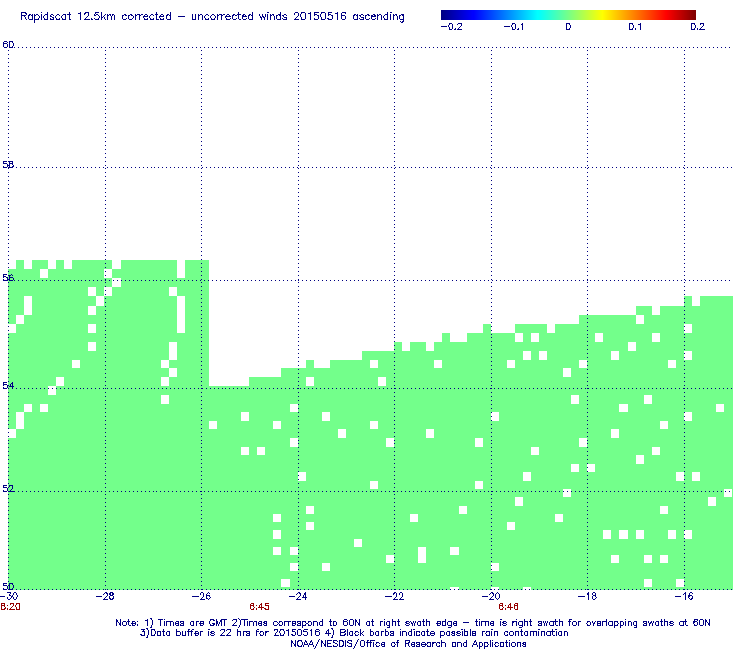740x650 pixels.
Task: Click the Note line about GMT times
Action: pos(413,623)
